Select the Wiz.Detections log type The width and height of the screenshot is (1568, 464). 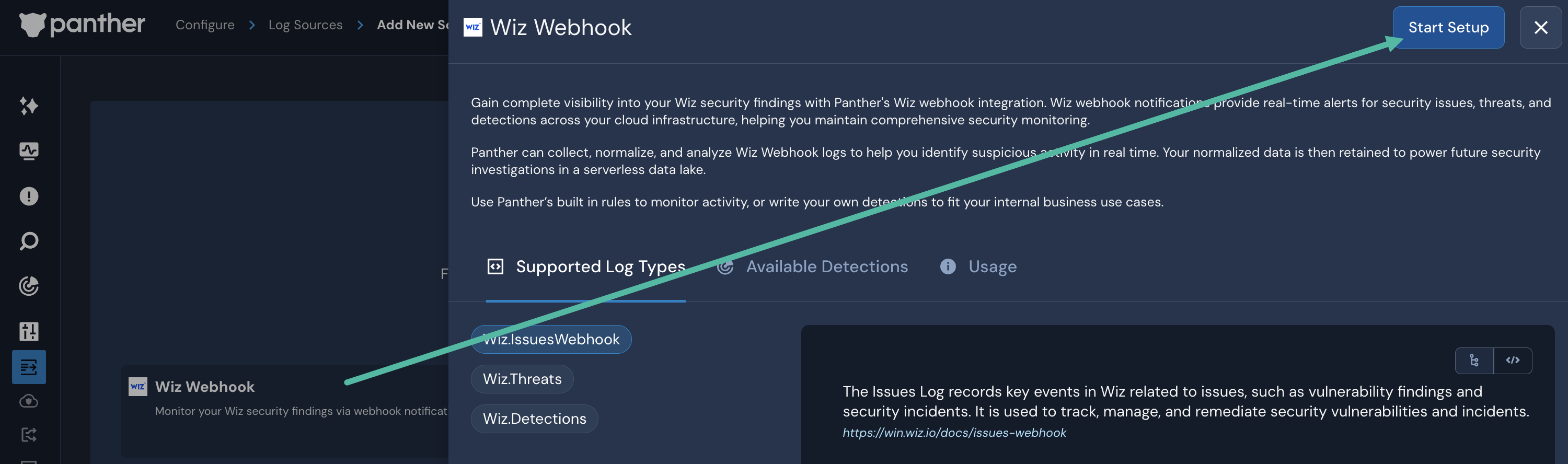click(534, 419)
